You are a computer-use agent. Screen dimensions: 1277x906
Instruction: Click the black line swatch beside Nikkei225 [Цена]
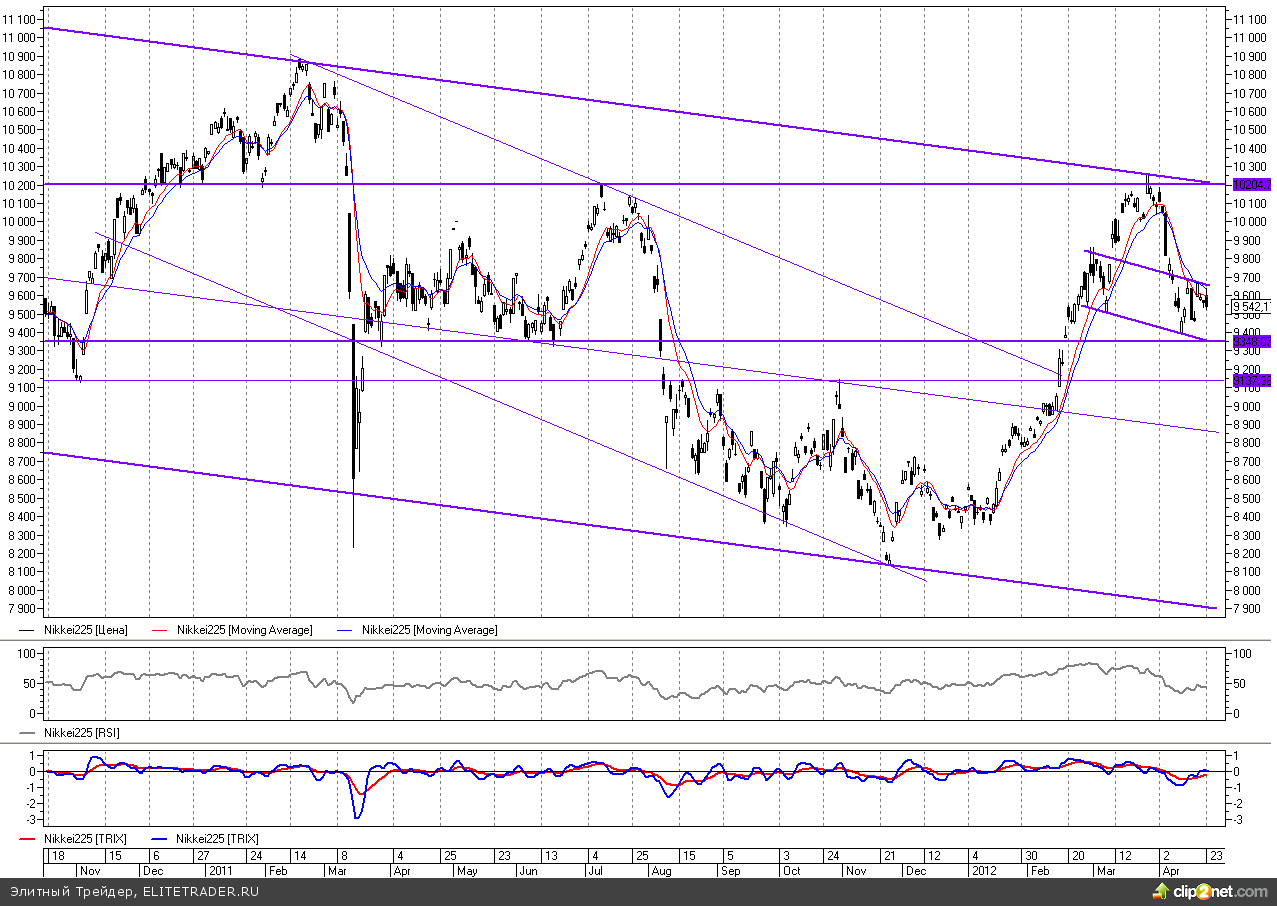[29, 630]
